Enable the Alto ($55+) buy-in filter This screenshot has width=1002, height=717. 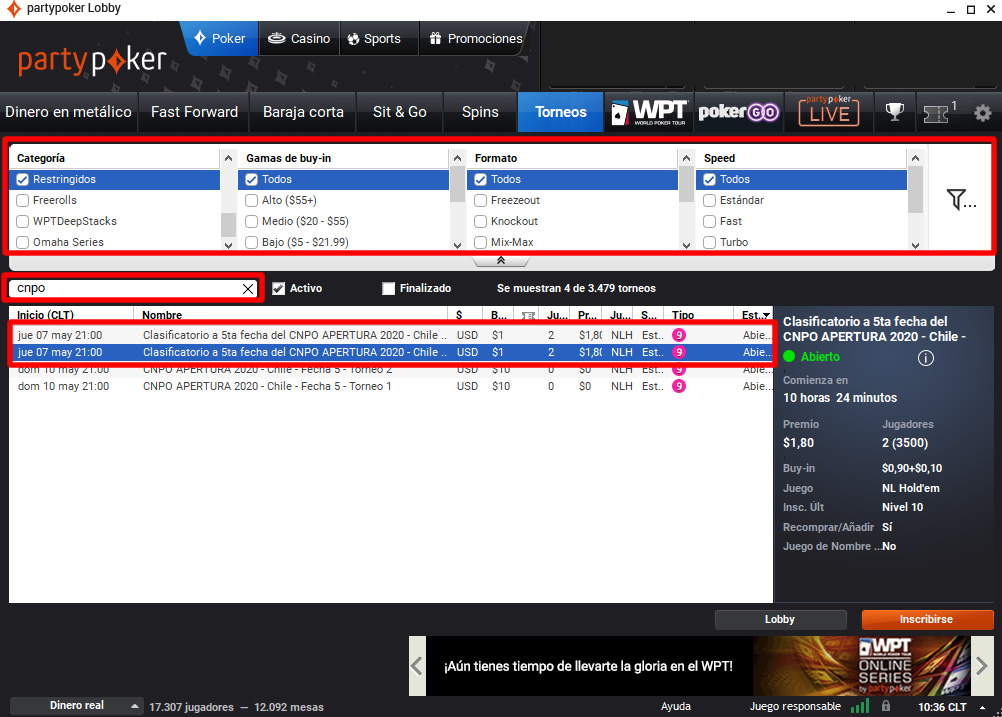251,201
